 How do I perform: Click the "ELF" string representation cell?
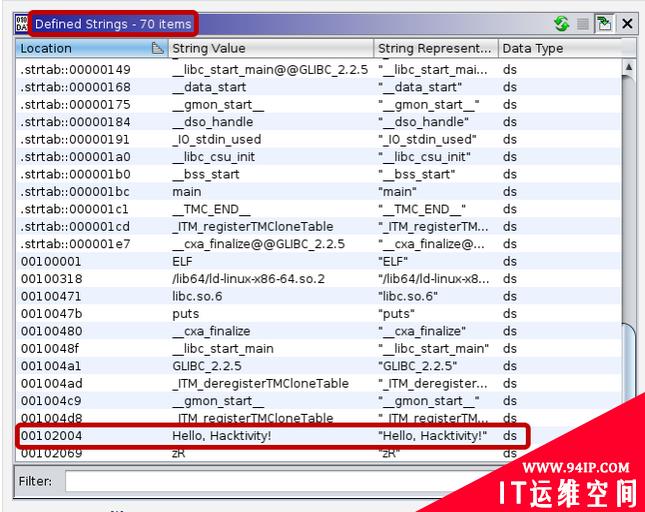(x=393, y=262)
